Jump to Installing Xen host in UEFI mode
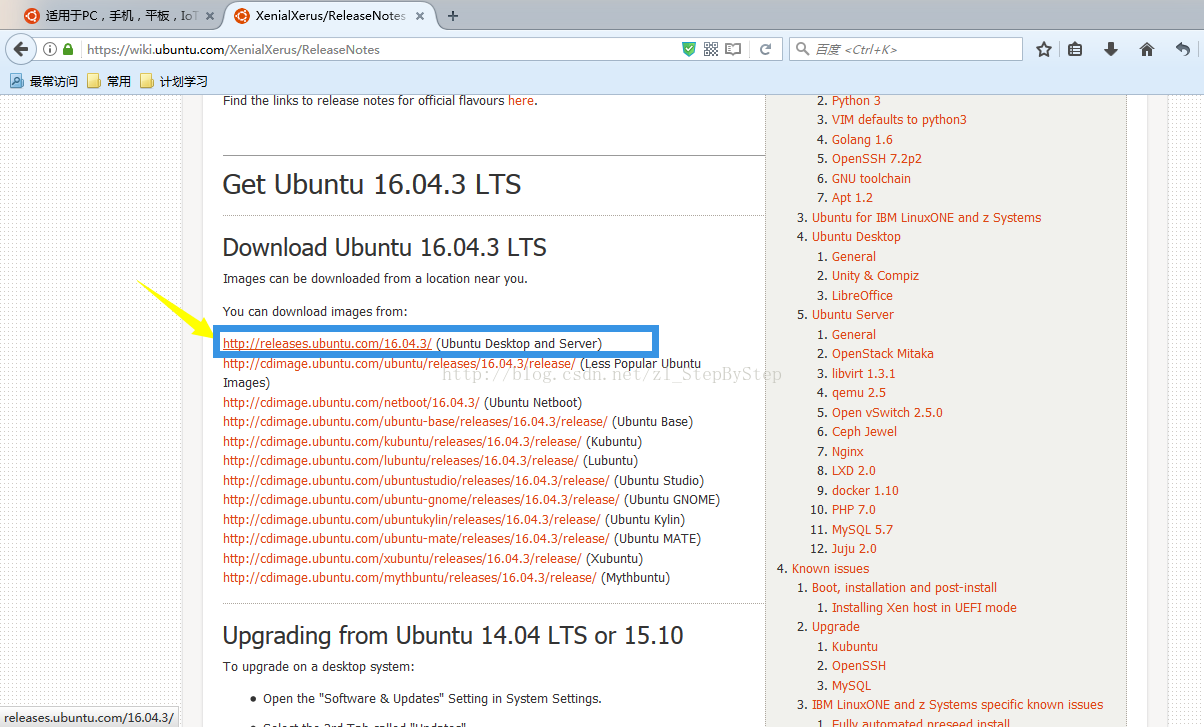1204x727 pixels. [x=924, y=607]
